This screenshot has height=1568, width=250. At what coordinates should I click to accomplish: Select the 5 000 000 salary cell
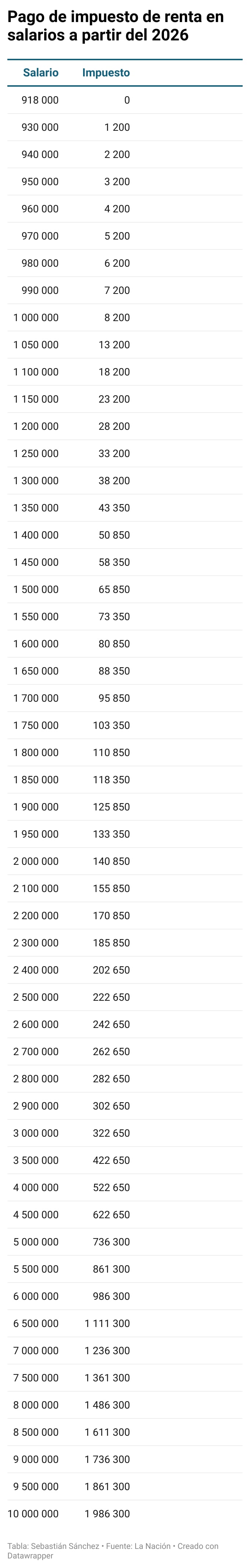pyautogui.click(x=36, y=1241)
